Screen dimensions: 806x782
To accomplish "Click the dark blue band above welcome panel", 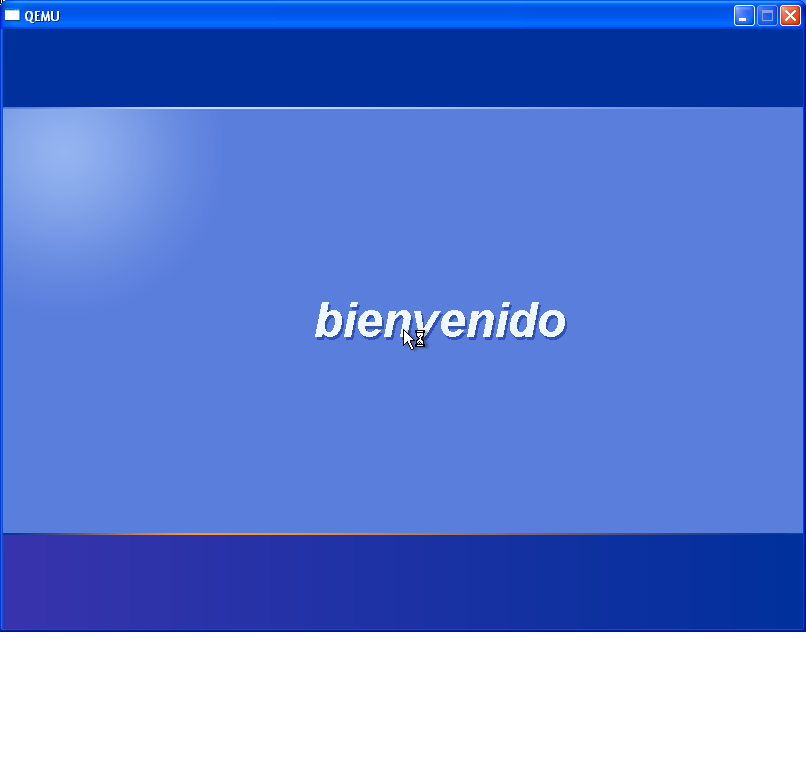I will [x=400, y=67].
